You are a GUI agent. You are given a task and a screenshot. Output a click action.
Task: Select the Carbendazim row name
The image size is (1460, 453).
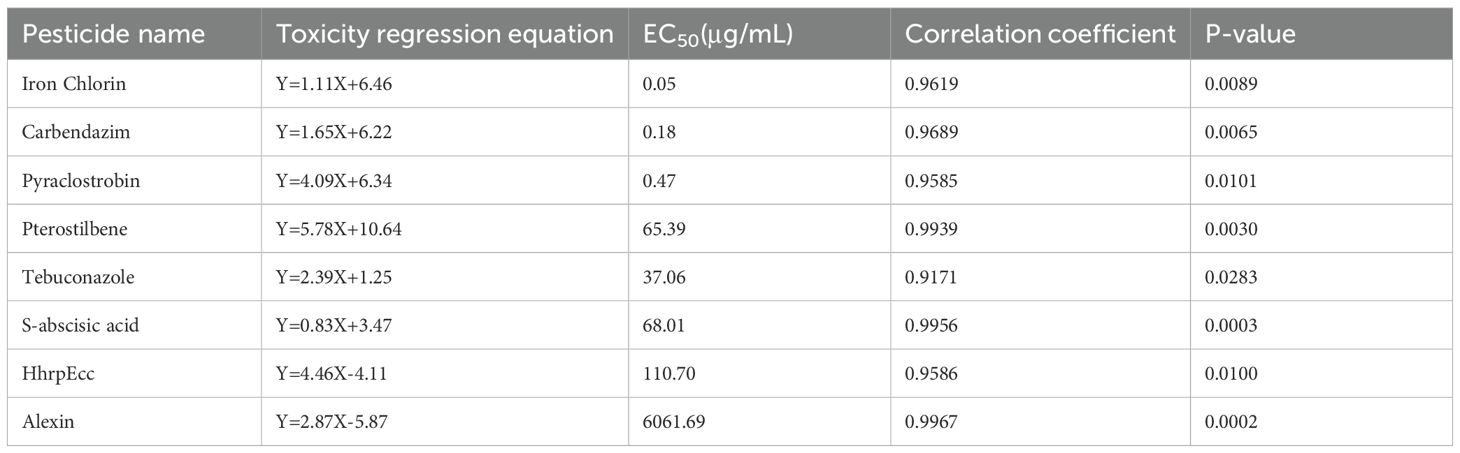coord(62,132)
